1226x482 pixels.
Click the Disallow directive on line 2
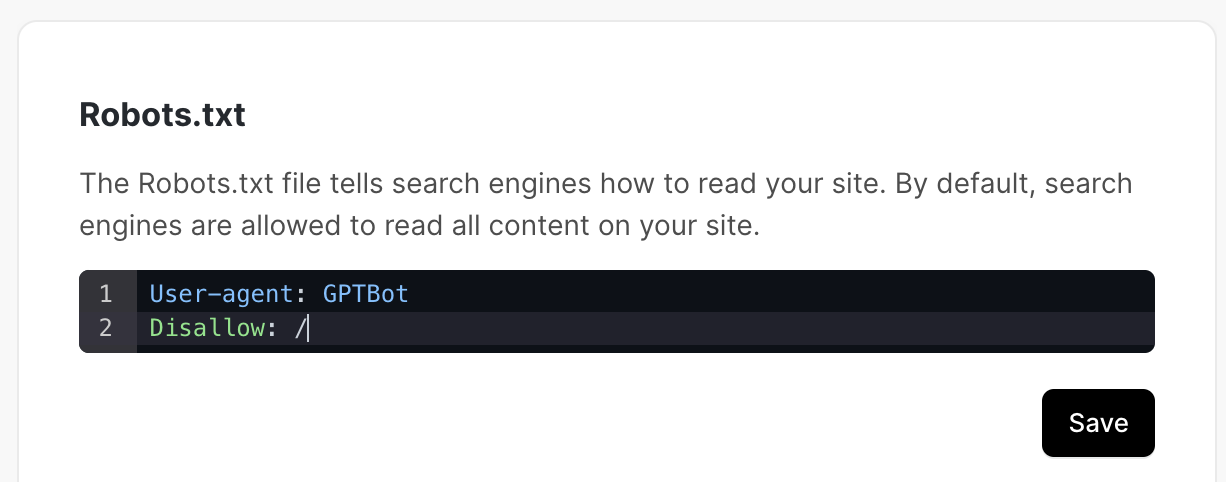[206, 328]
